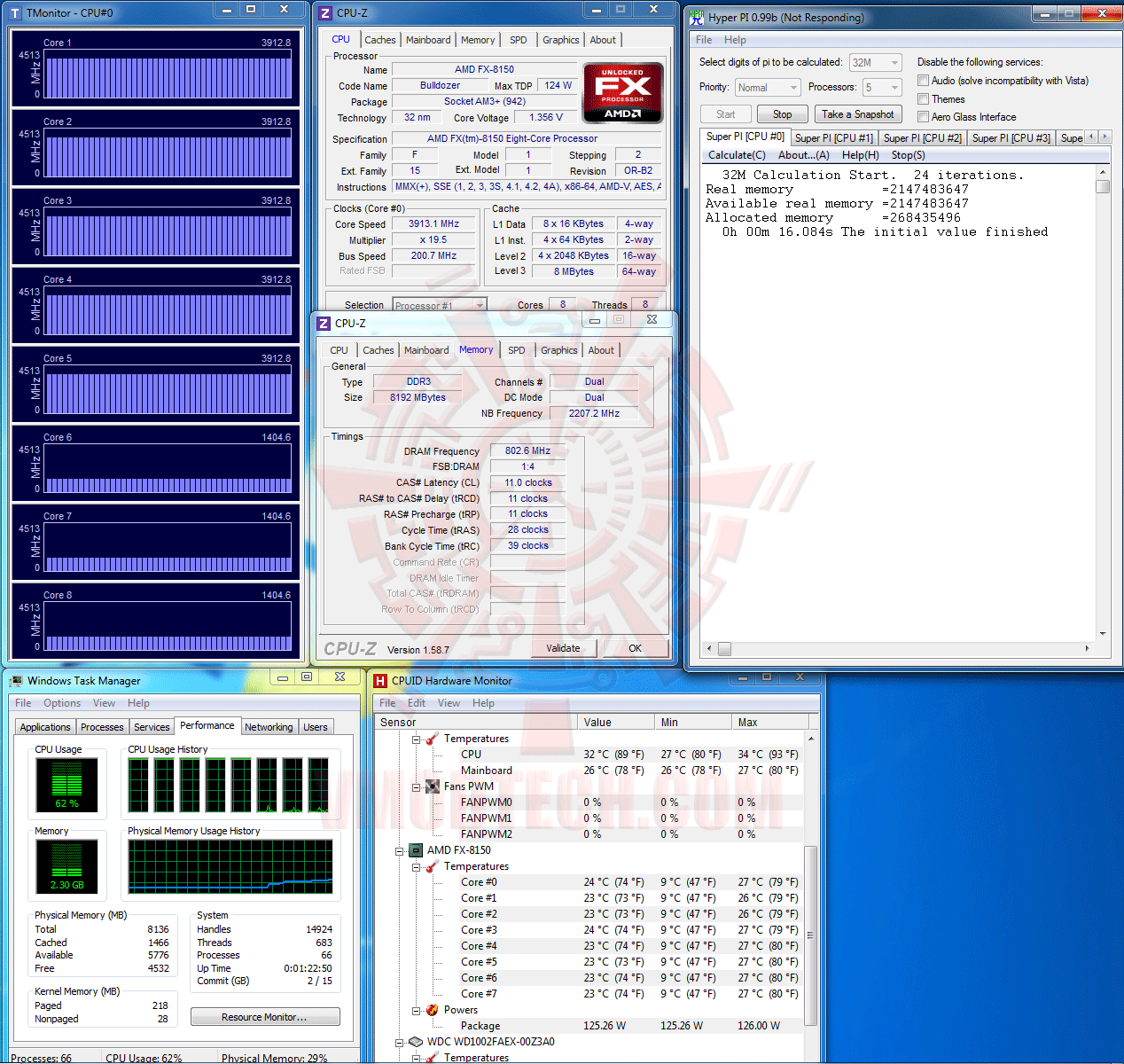Click the Take a Snapshot button
This screenshot has width=1124, height=1064.
click(x=857, y=114)
